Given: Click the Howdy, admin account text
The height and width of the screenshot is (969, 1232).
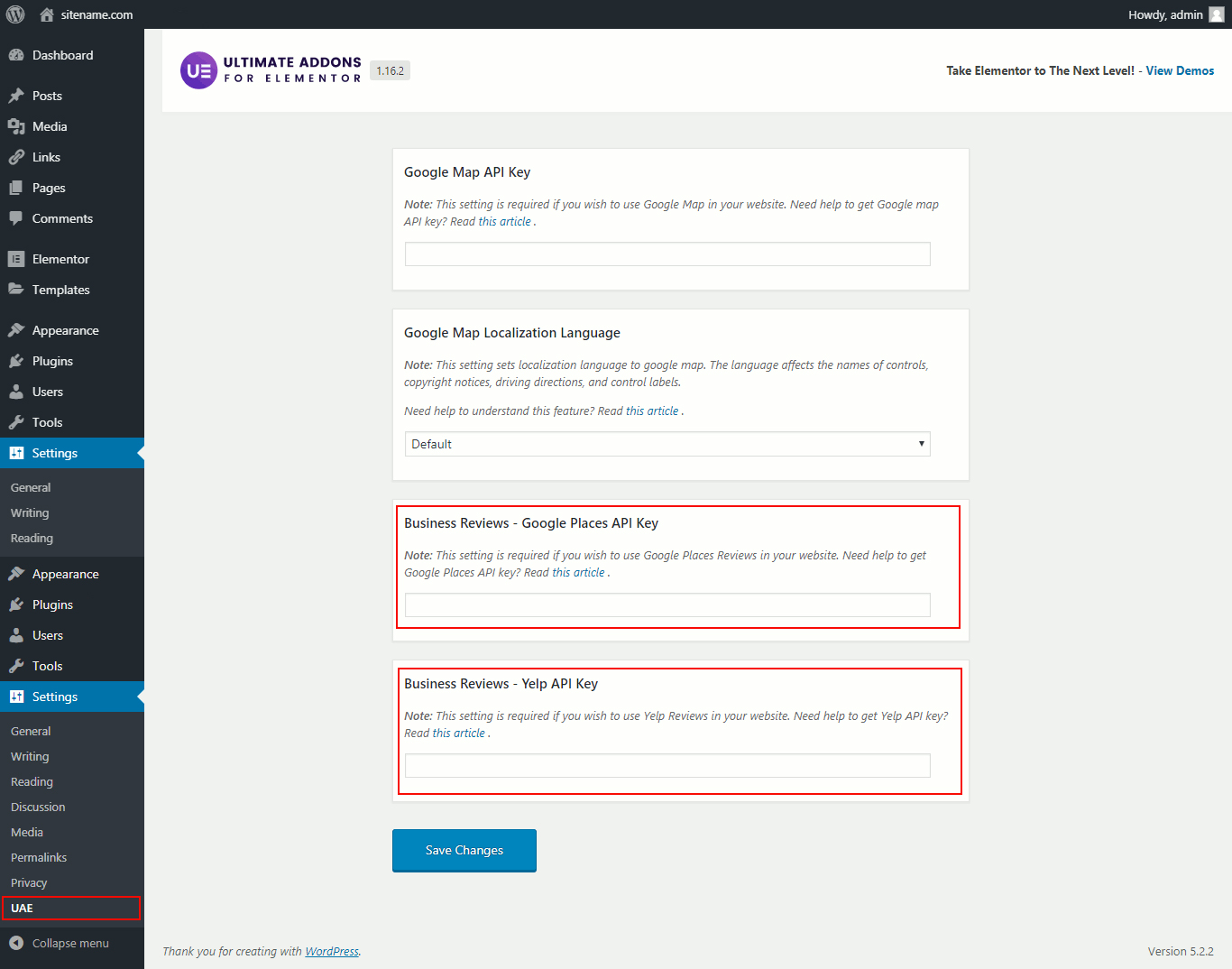Looking at the screenshot, I should pyautogui.click(x=1165, y=14).
